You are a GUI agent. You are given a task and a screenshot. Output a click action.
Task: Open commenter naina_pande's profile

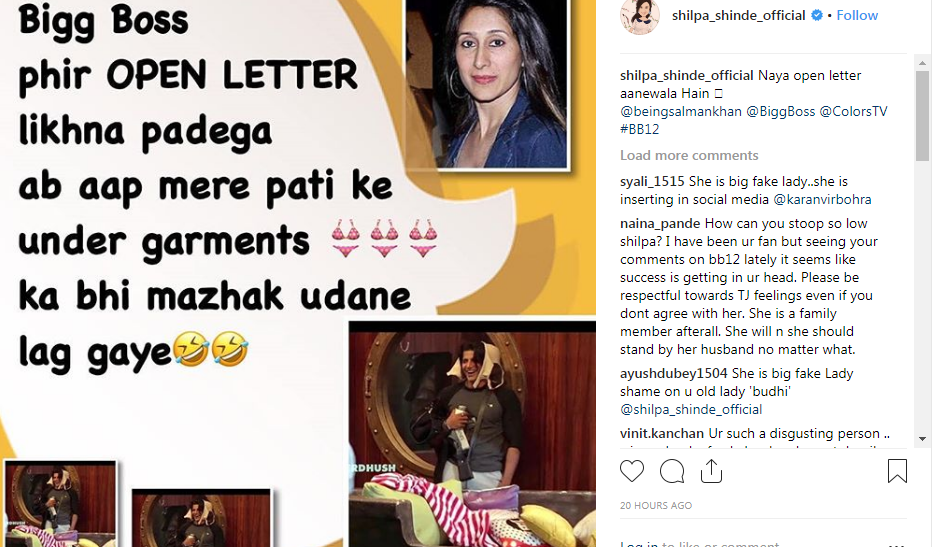660,224
